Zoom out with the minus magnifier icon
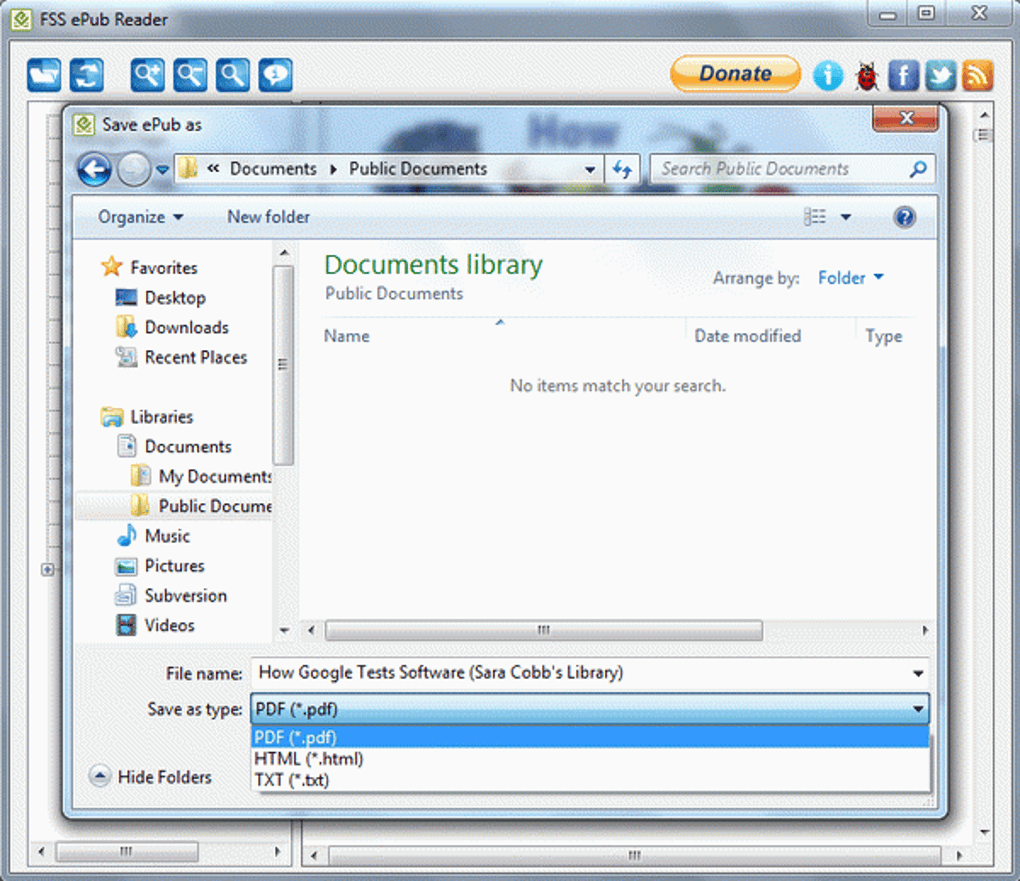The image size is (1020, 881). [x=191, y=75]
